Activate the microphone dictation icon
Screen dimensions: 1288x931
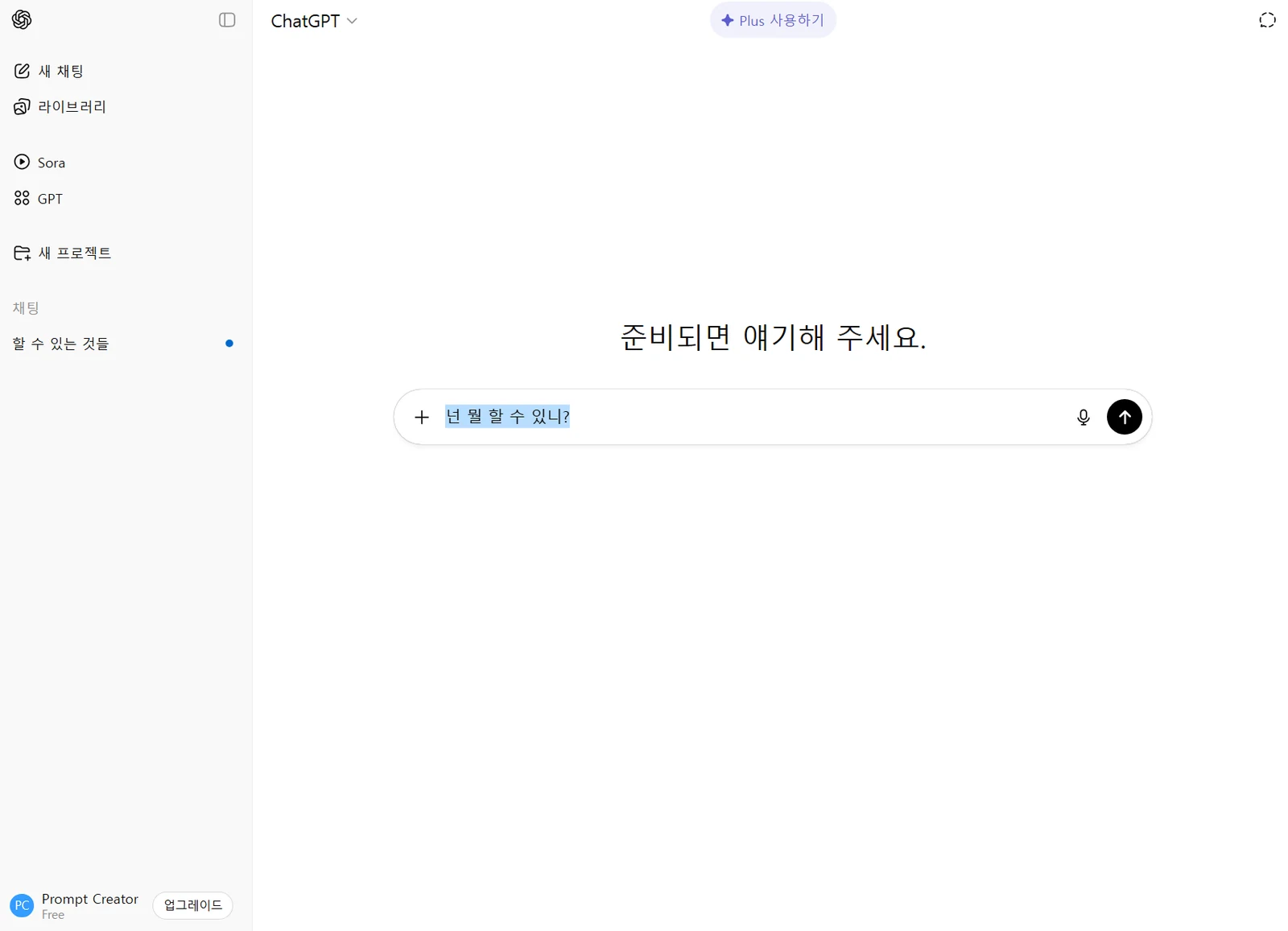[x=1084, y=417]
